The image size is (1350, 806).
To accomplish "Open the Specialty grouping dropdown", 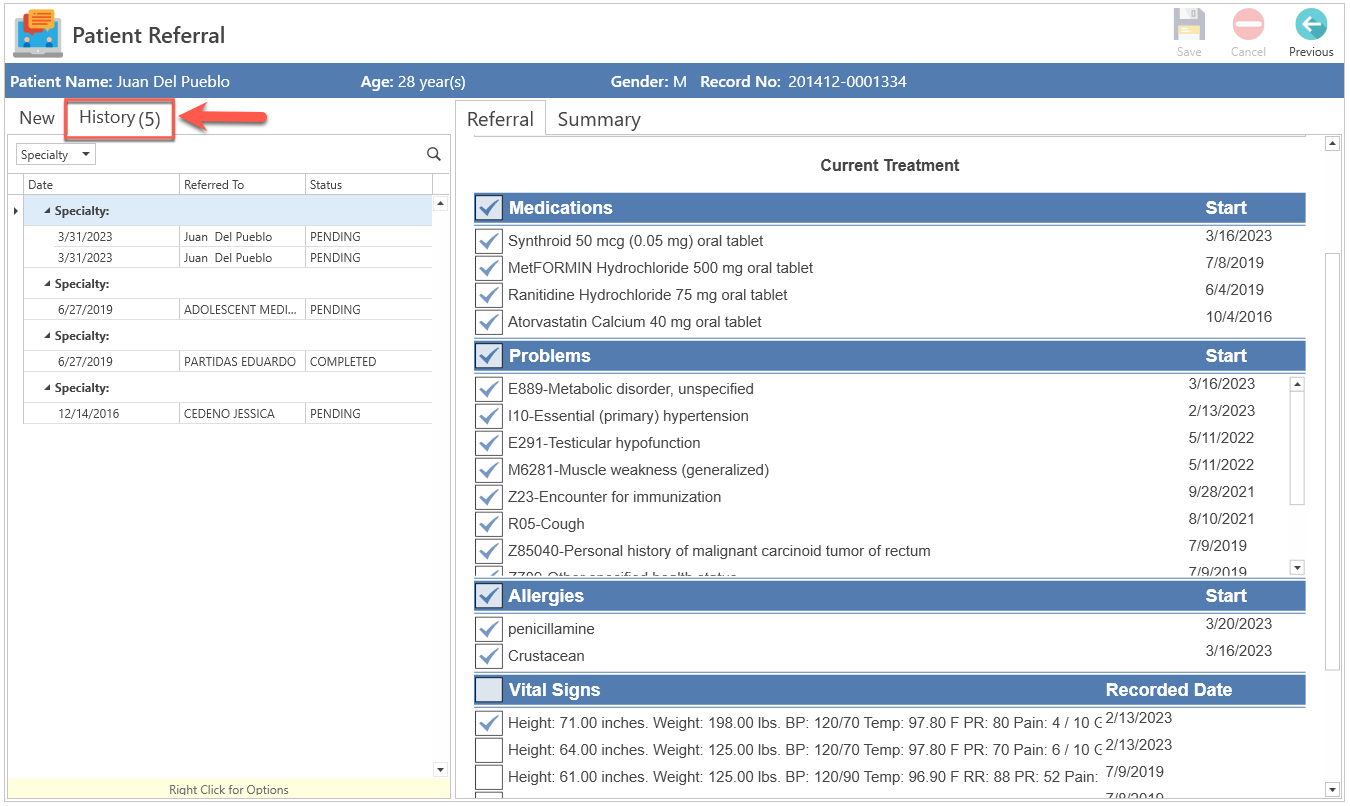I will [57, 155].
